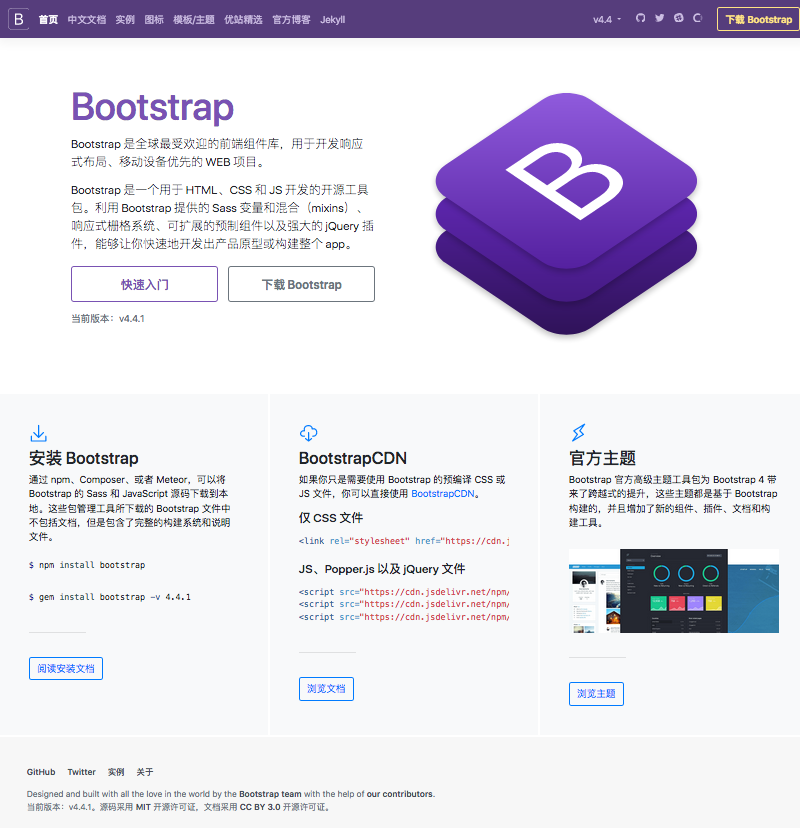The width and height of the screenshot is (800, 828).
Task: Click the large stacked Bootstrap logo graphic
Action: point(566,213)
